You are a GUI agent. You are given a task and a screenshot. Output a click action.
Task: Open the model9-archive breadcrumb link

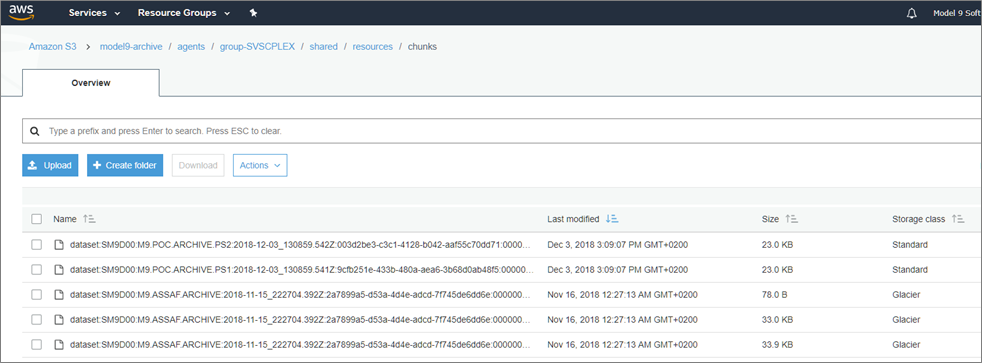point(131,47)
